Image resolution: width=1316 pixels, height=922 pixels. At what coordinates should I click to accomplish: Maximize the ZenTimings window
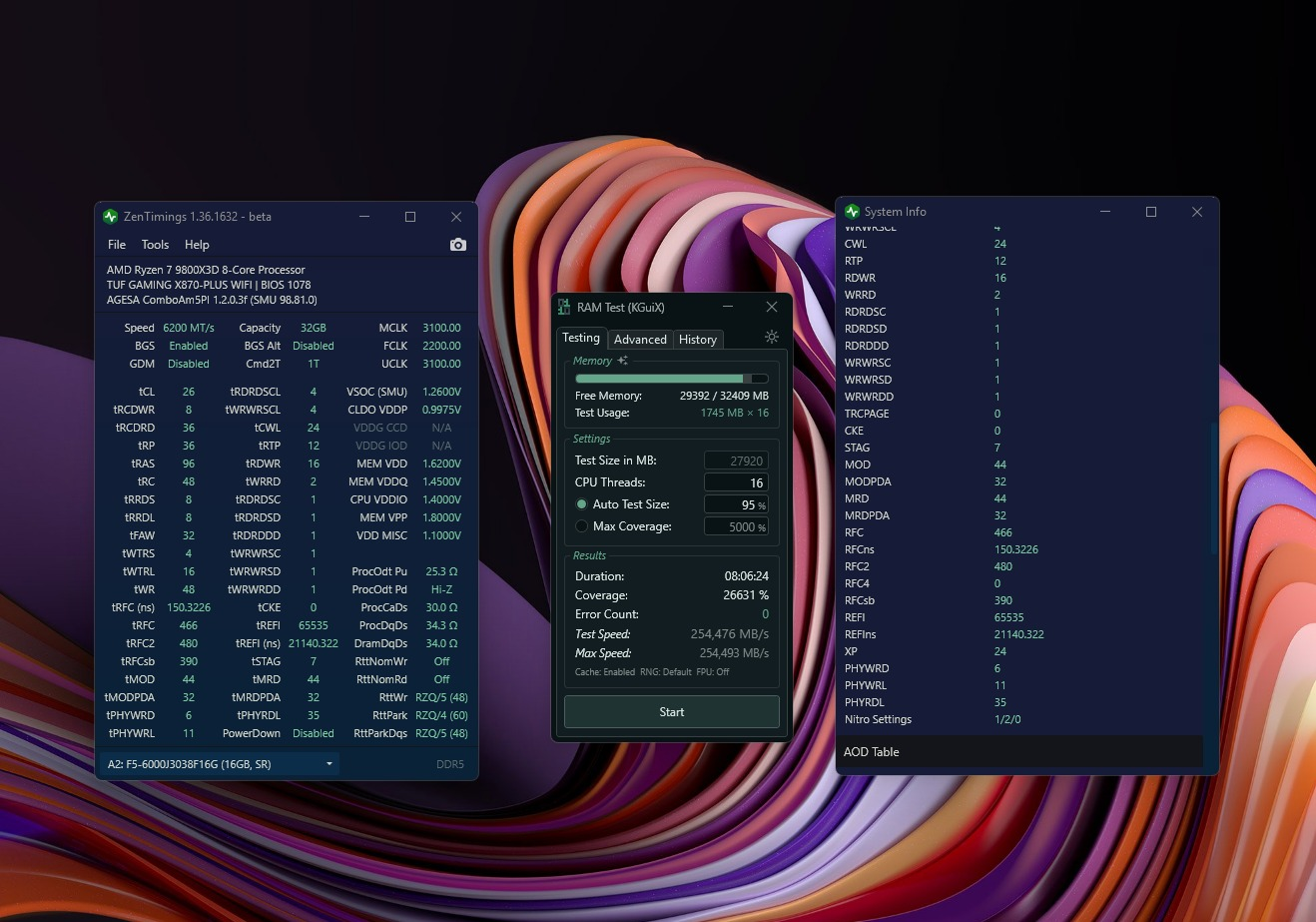410,217
